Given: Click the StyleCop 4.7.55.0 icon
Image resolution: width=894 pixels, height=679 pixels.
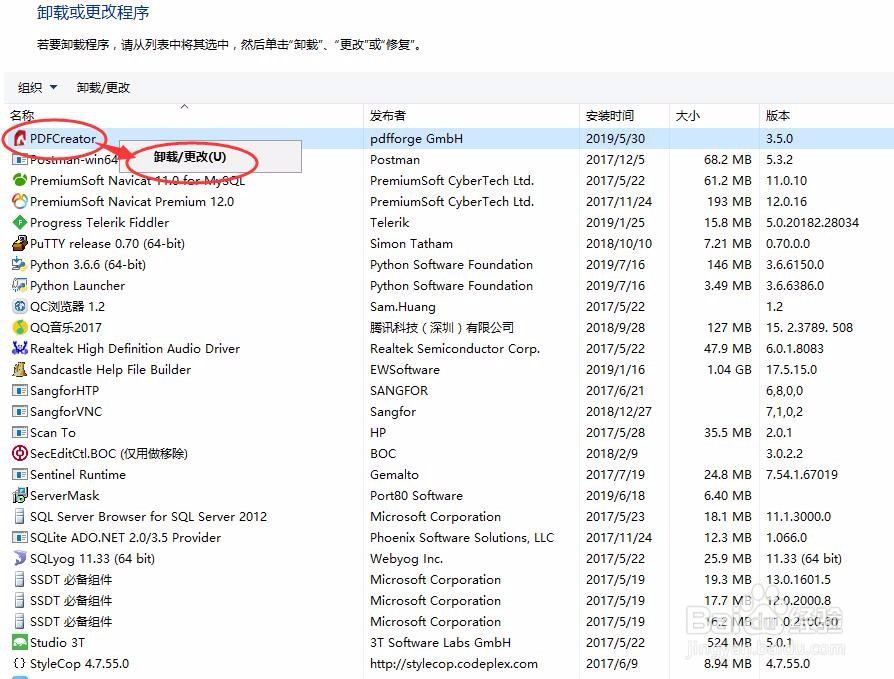Looking at the screenshot, I should pos(20,664).
